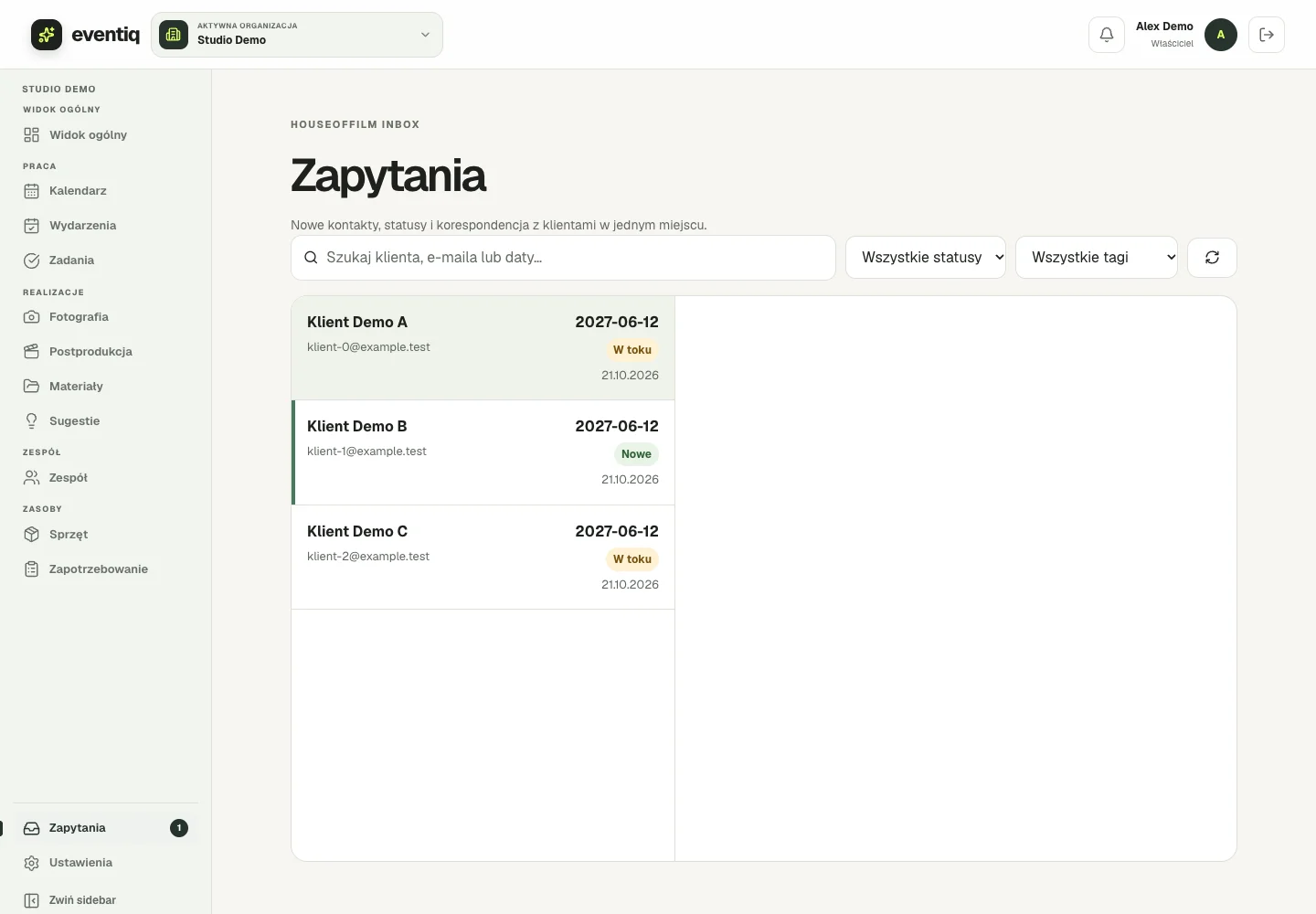Collapse sidebar via Zwiń sidebar

click(105, 900)
